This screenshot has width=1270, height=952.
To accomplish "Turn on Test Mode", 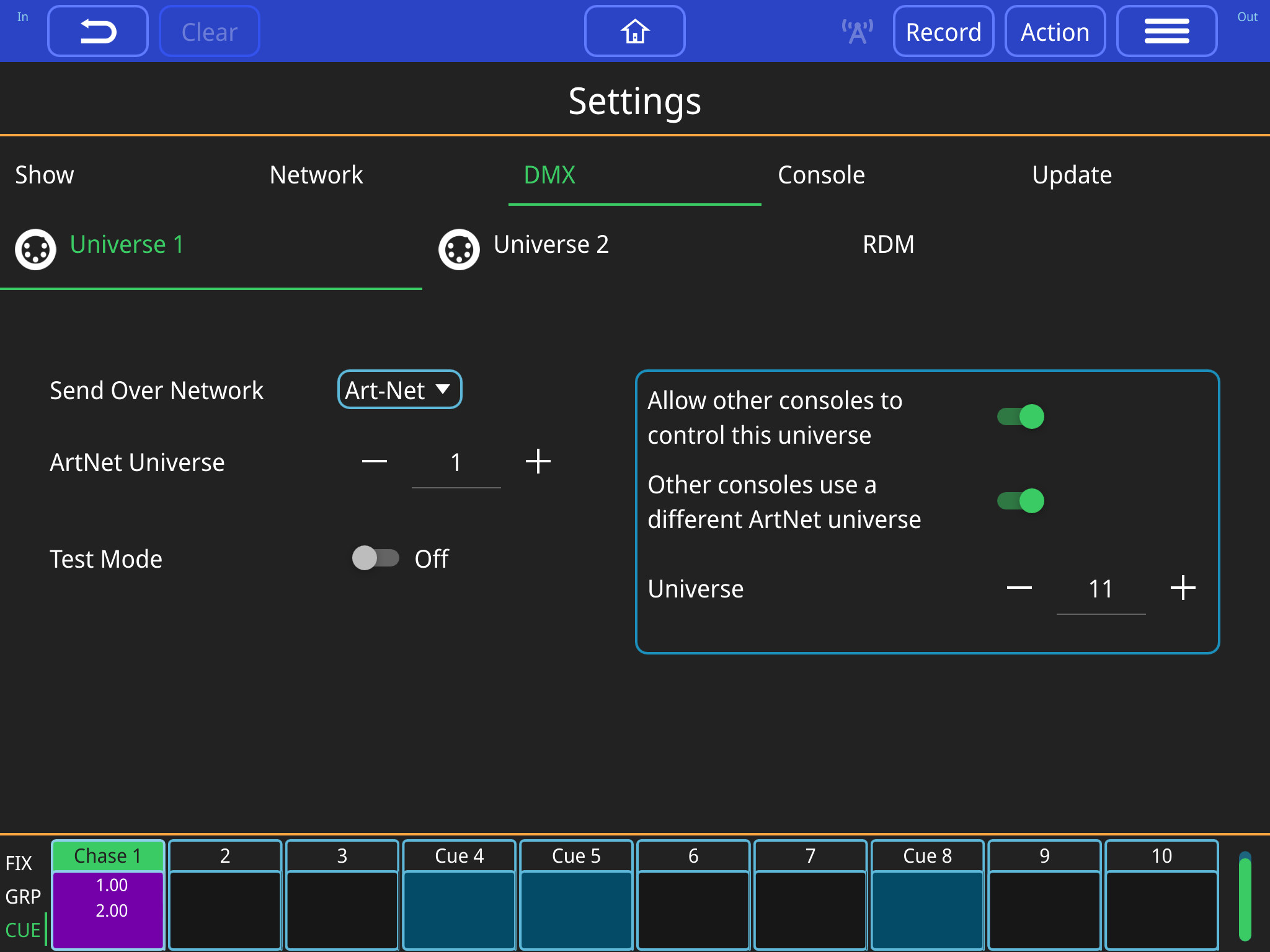I will click(376, 558).
